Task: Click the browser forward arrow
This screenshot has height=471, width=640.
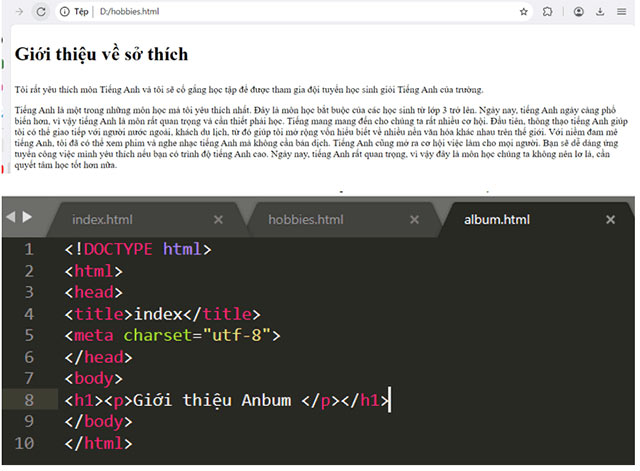Action: point(19,11)
